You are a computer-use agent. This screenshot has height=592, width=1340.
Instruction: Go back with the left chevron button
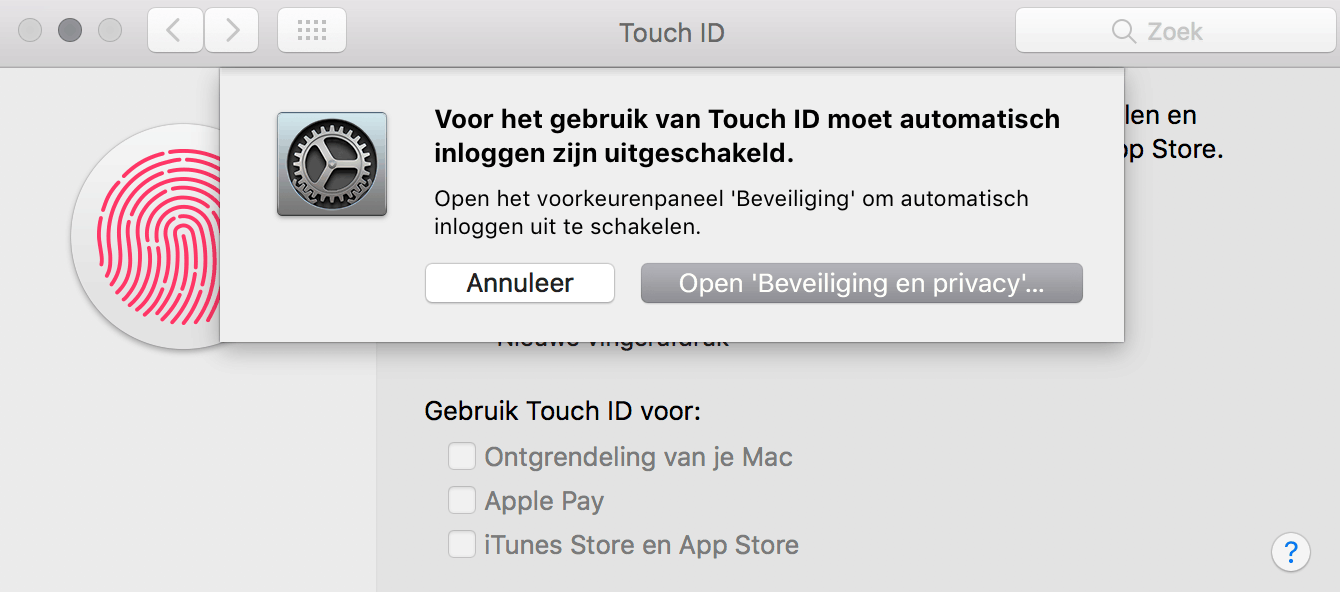click(x=175, y=31)
